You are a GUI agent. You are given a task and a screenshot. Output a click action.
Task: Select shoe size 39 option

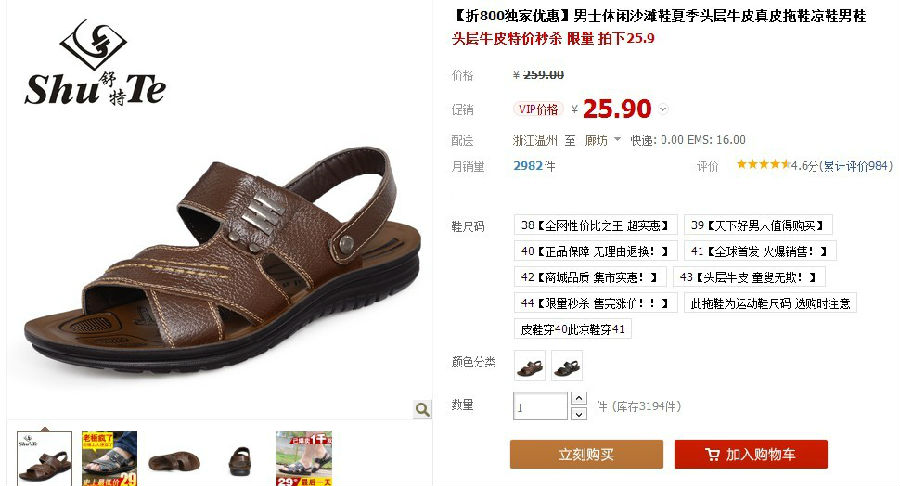(x=758, y=225)
